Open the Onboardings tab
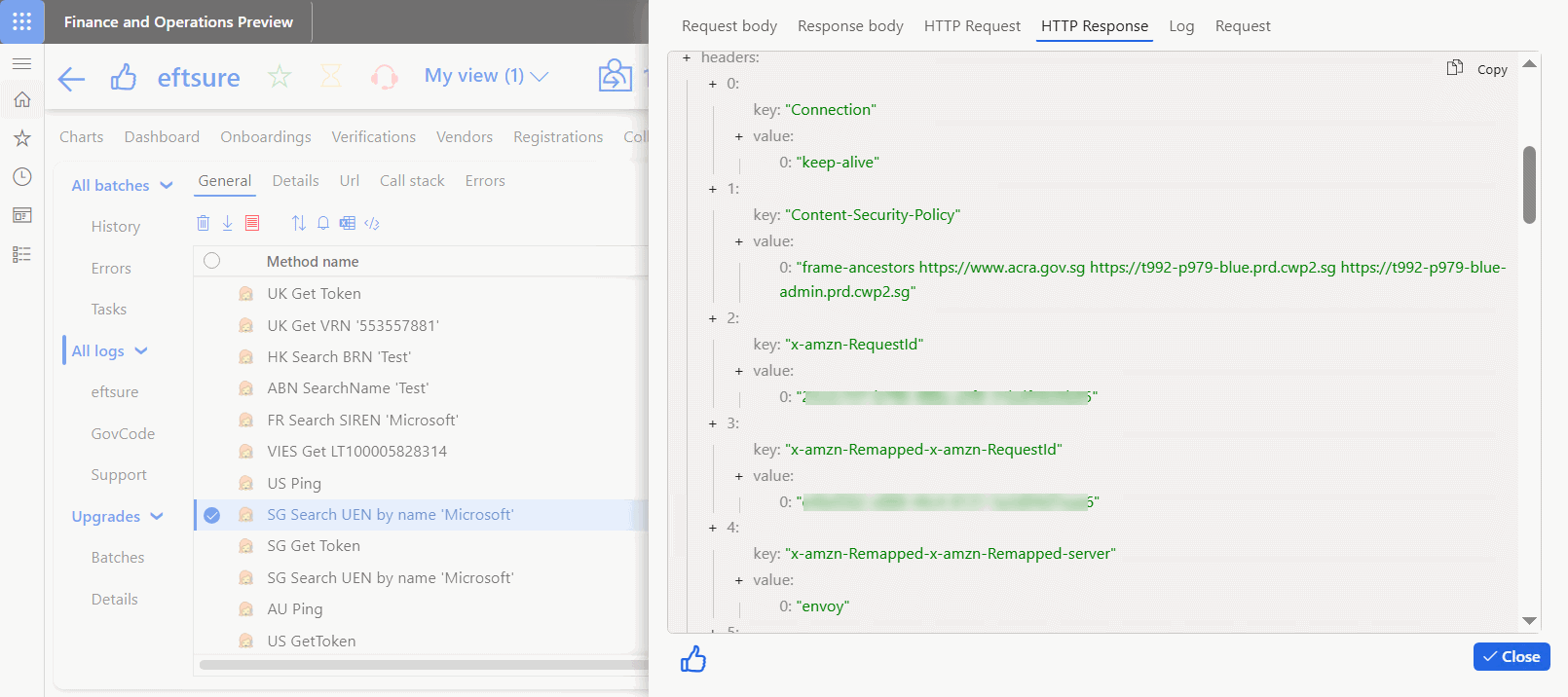This screenshot has width=1568, height=697. pos(266,137)
